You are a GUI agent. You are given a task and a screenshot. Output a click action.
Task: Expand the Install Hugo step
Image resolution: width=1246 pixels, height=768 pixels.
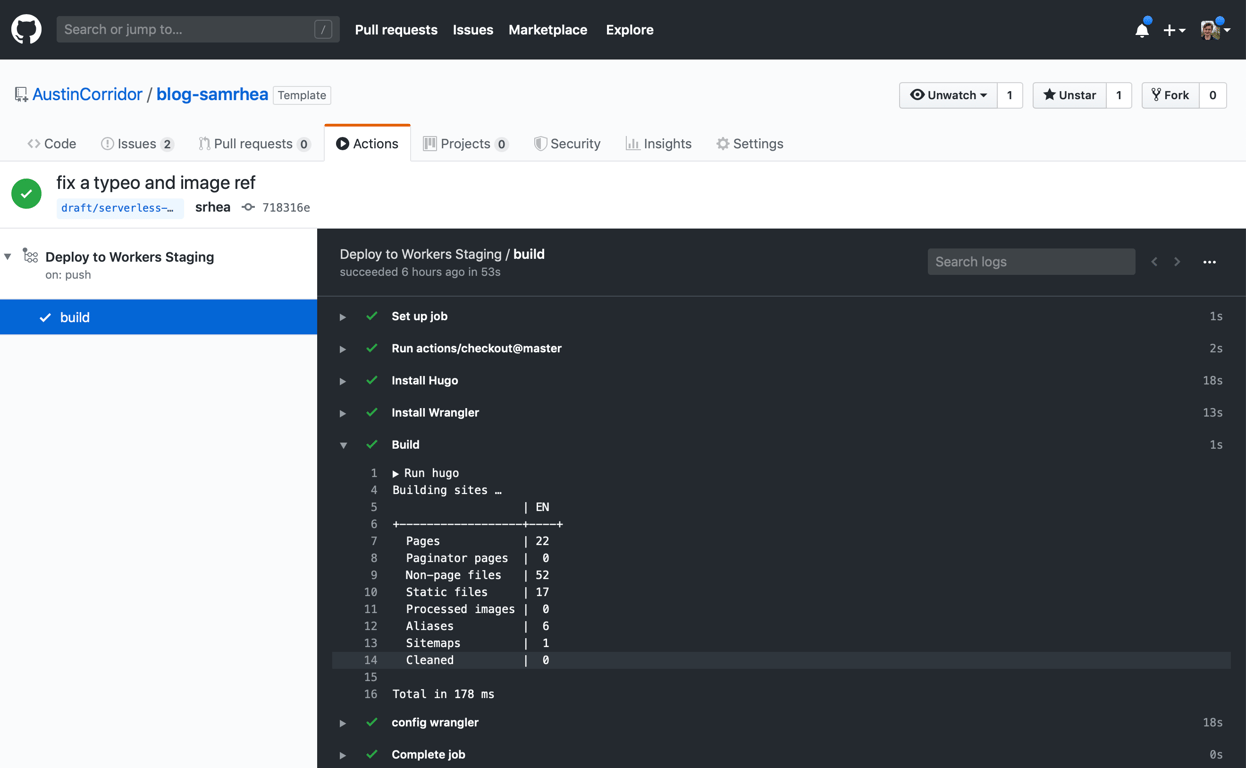pyautogui.click(x=343, y=381)
